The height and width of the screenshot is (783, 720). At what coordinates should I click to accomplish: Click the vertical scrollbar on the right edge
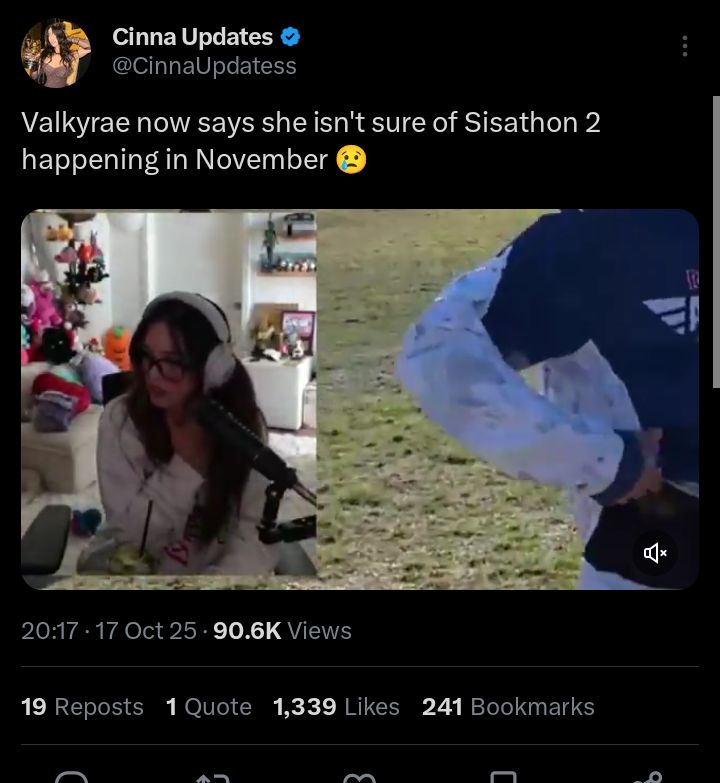[716, 242]
